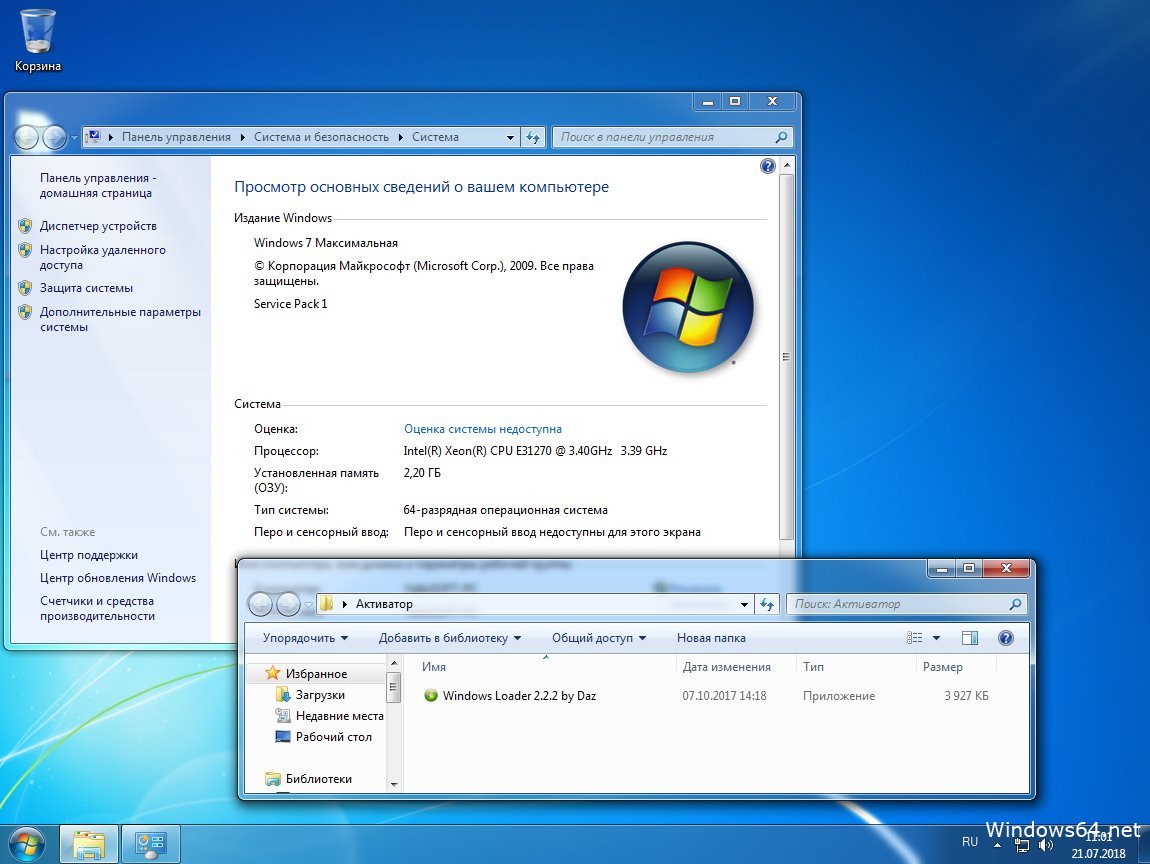The image size is (1150, 864).
Task: Click System window vertical scrollbar thumb
Action: pyautogui.click(x=786, y=357)
